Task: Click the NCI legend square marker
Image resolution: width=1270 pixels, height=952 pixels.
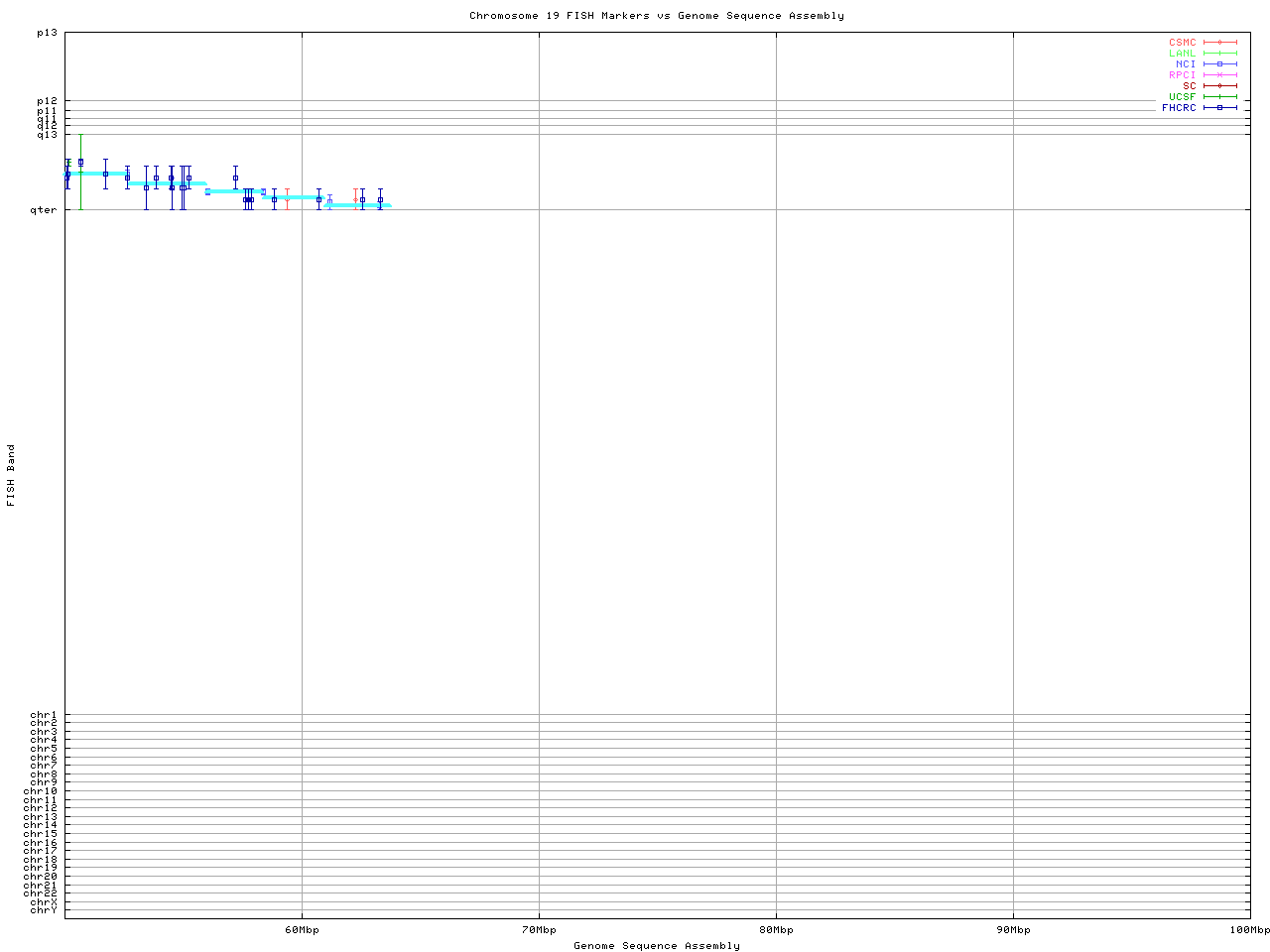Action: point(1219,64)
